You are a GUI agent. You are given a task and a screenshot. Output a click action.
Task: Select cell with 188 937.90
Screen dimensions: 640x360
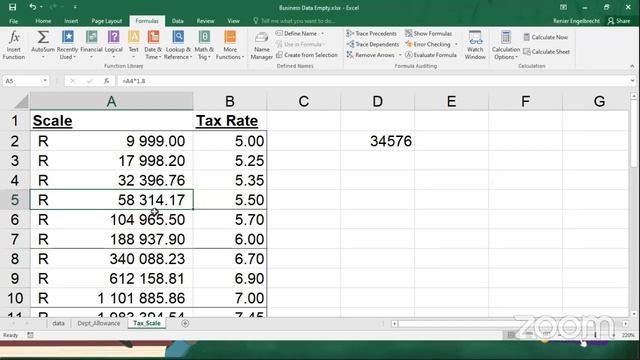(111, 239)
